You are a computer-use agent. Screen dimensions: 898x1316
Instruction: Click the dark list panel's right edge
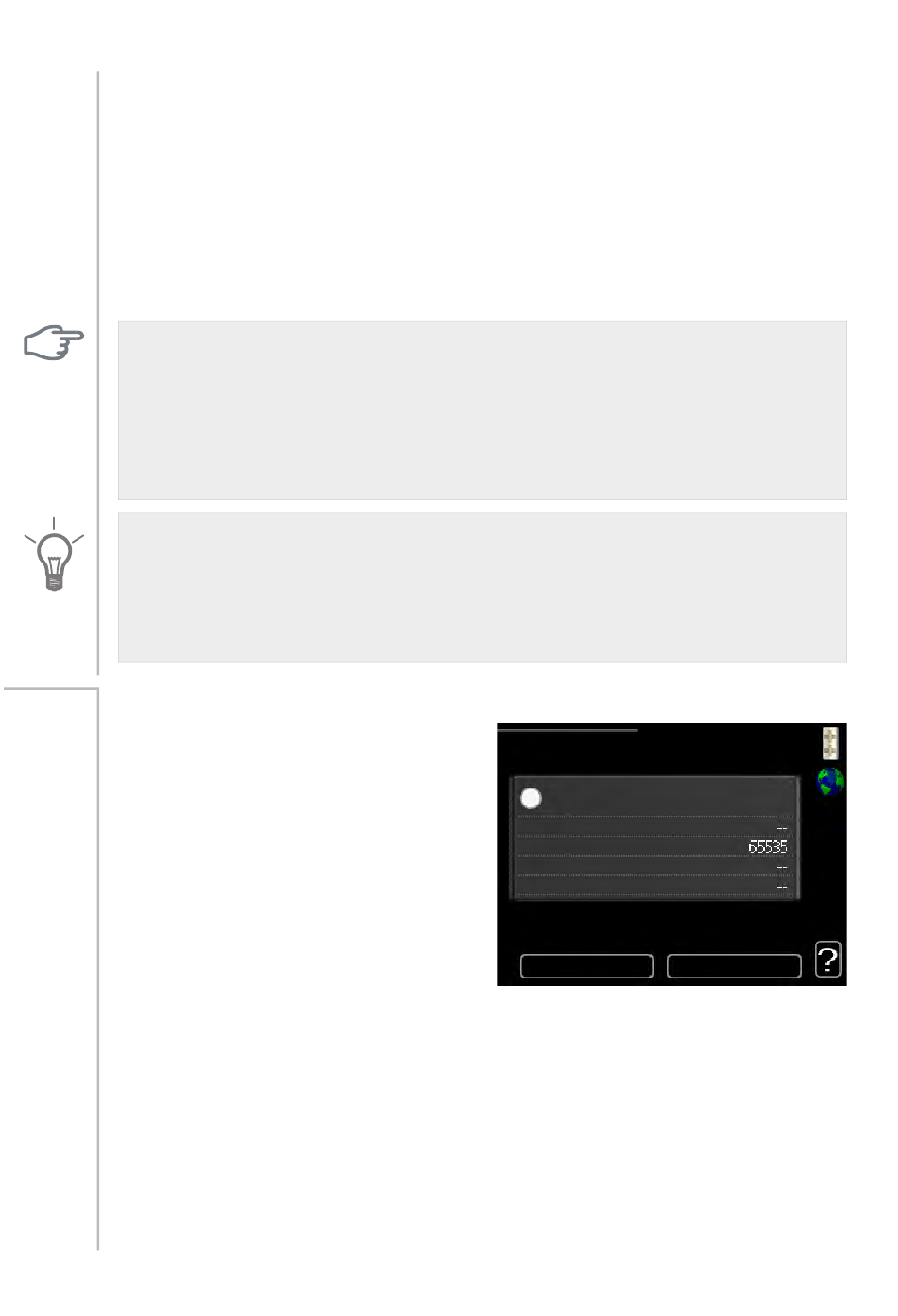(796, 839)
